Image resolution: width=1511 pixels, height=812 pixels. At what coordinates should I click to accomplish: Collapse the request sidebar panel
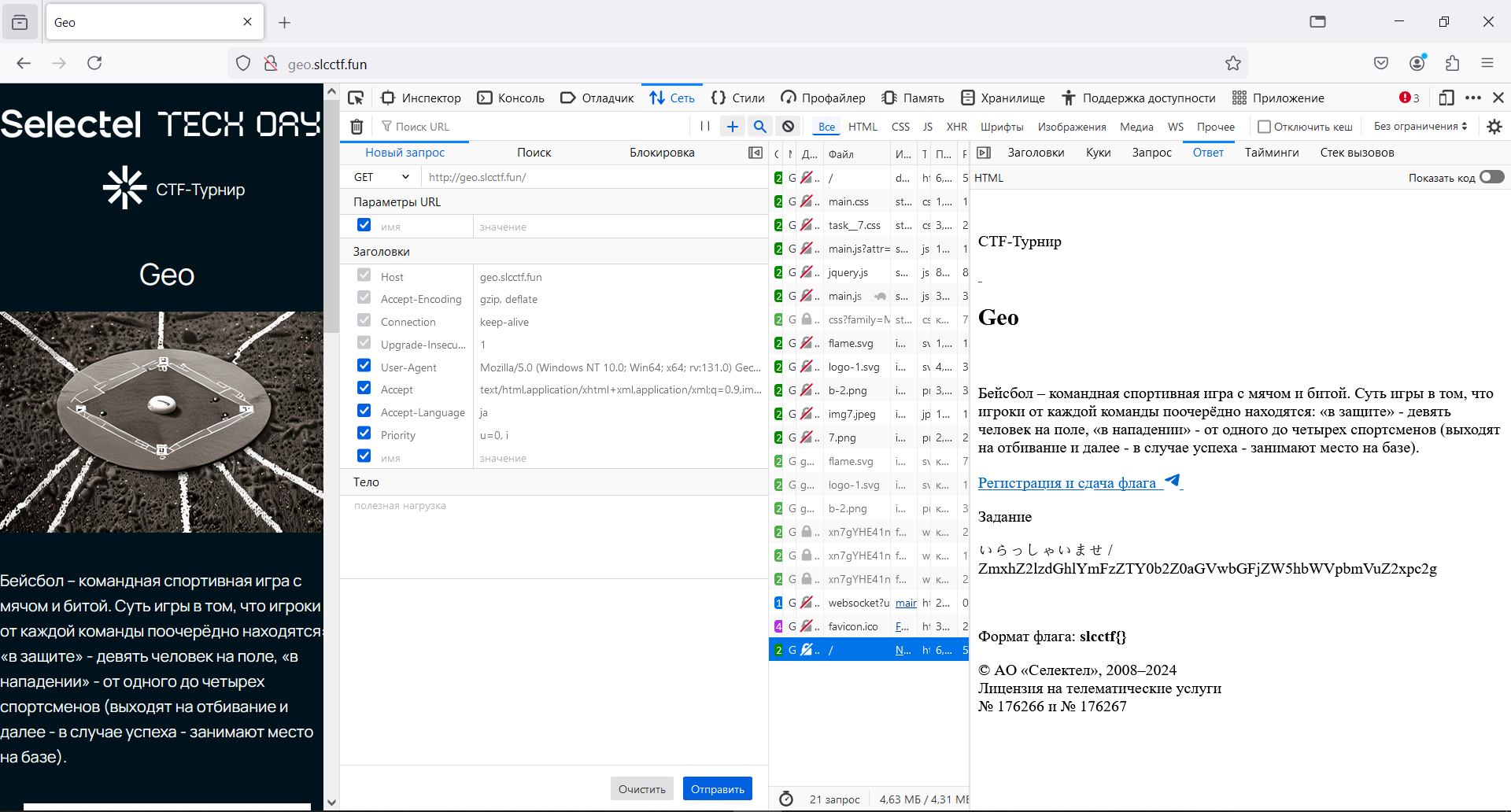(755, 153)
